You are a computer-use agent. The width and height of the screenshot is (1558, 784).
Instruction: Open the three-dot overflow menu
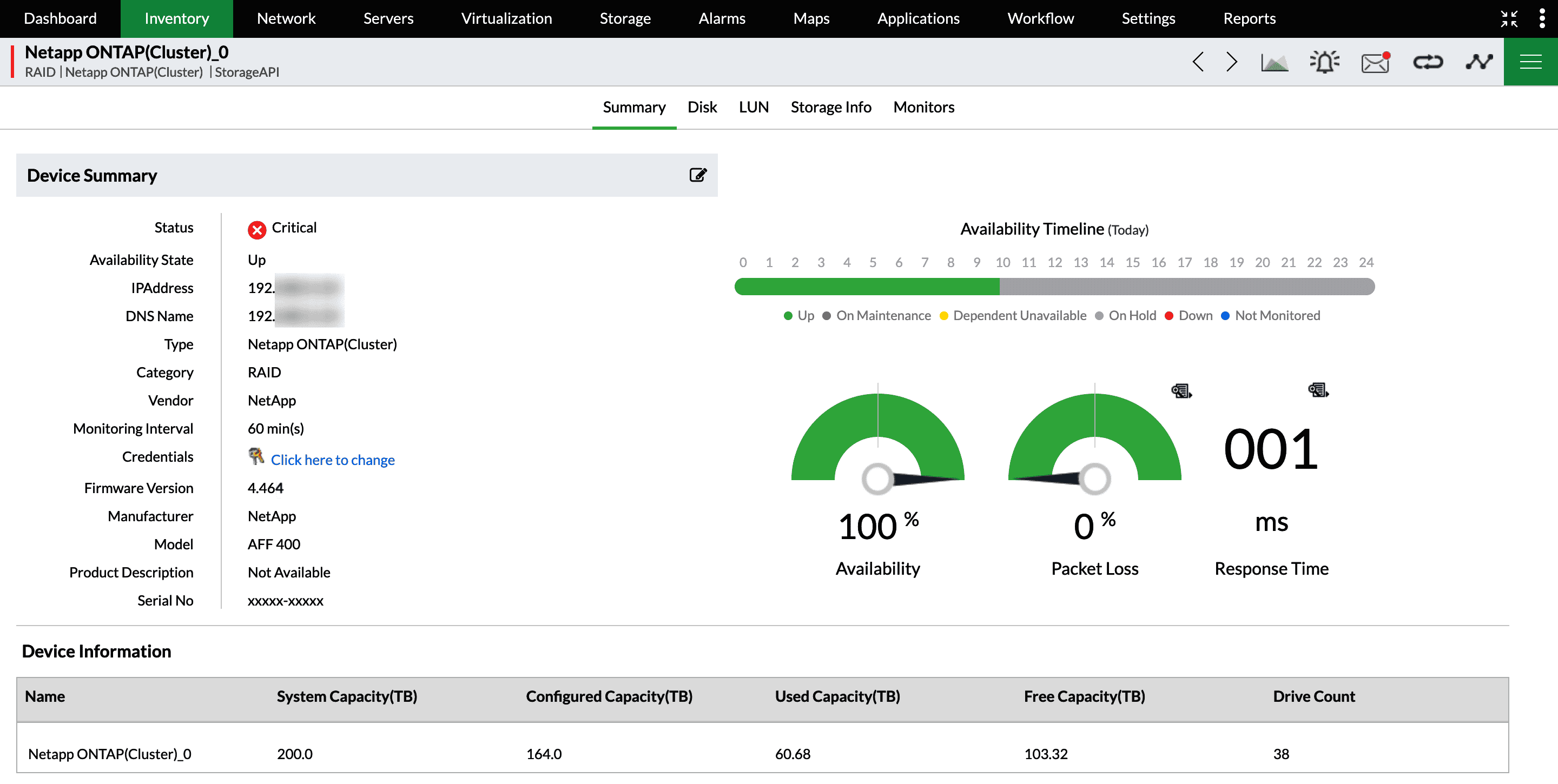coord(1542,19)
